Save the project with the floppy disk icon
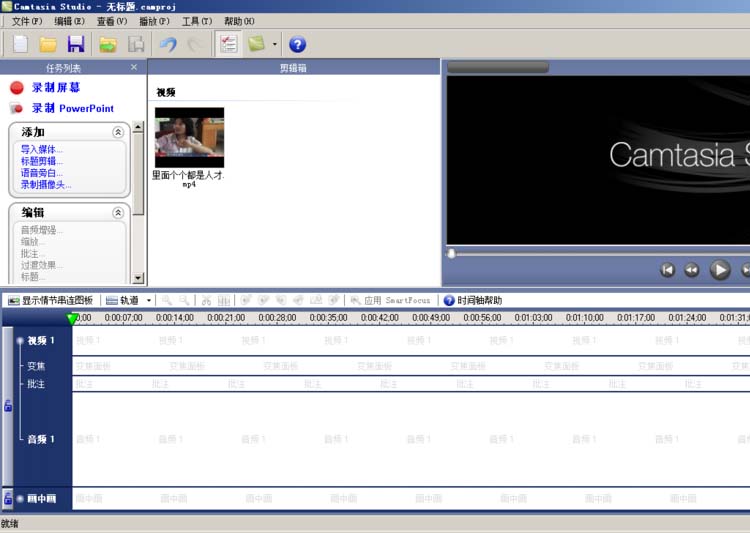 (x=76, y=44)
